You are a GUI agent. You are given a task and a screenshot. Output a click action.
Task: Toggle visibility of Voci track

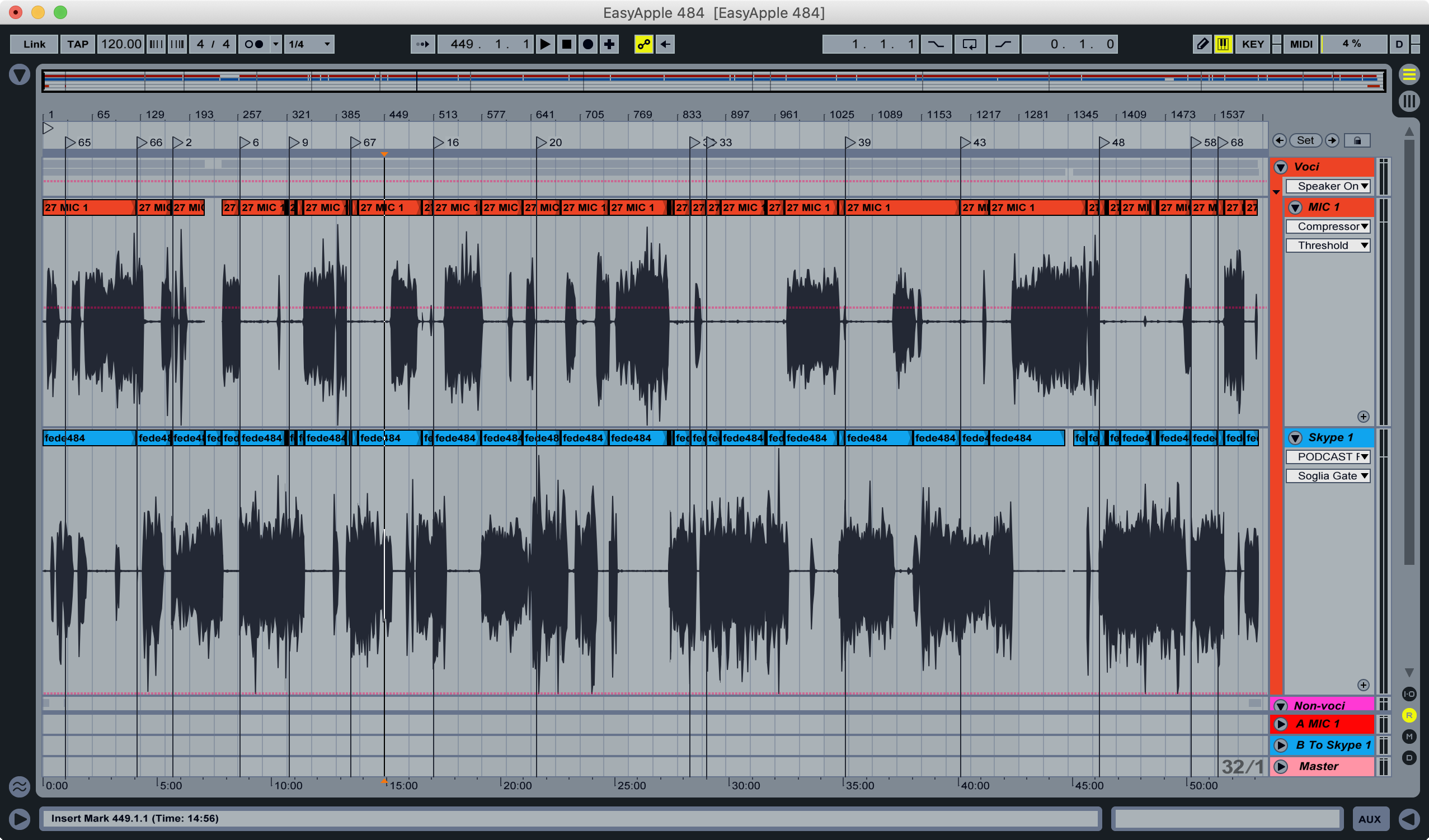(1282, 166)
